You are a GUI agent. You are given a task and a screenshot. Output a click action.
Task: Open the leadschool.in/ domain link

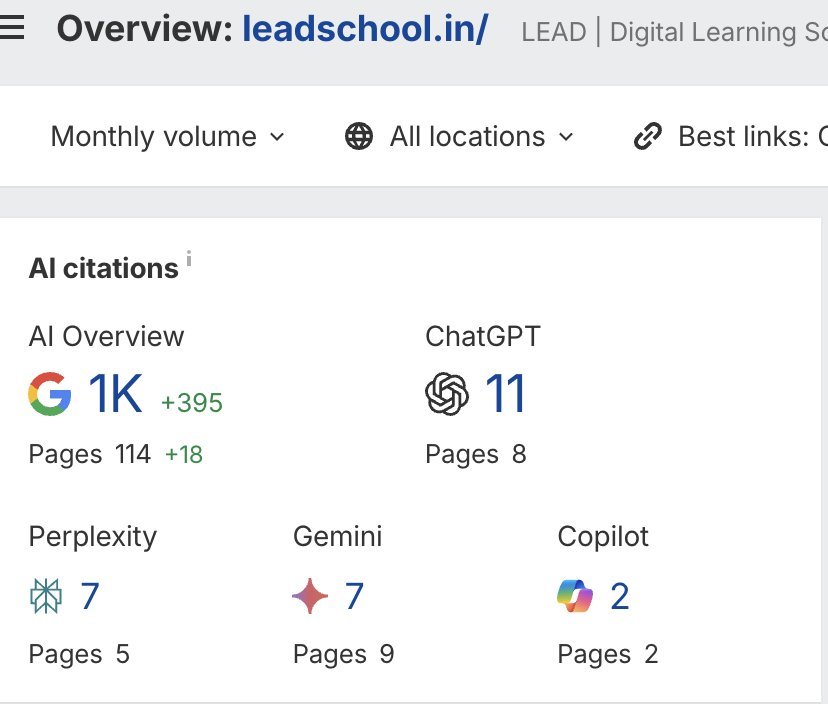[x=365, y=29]
